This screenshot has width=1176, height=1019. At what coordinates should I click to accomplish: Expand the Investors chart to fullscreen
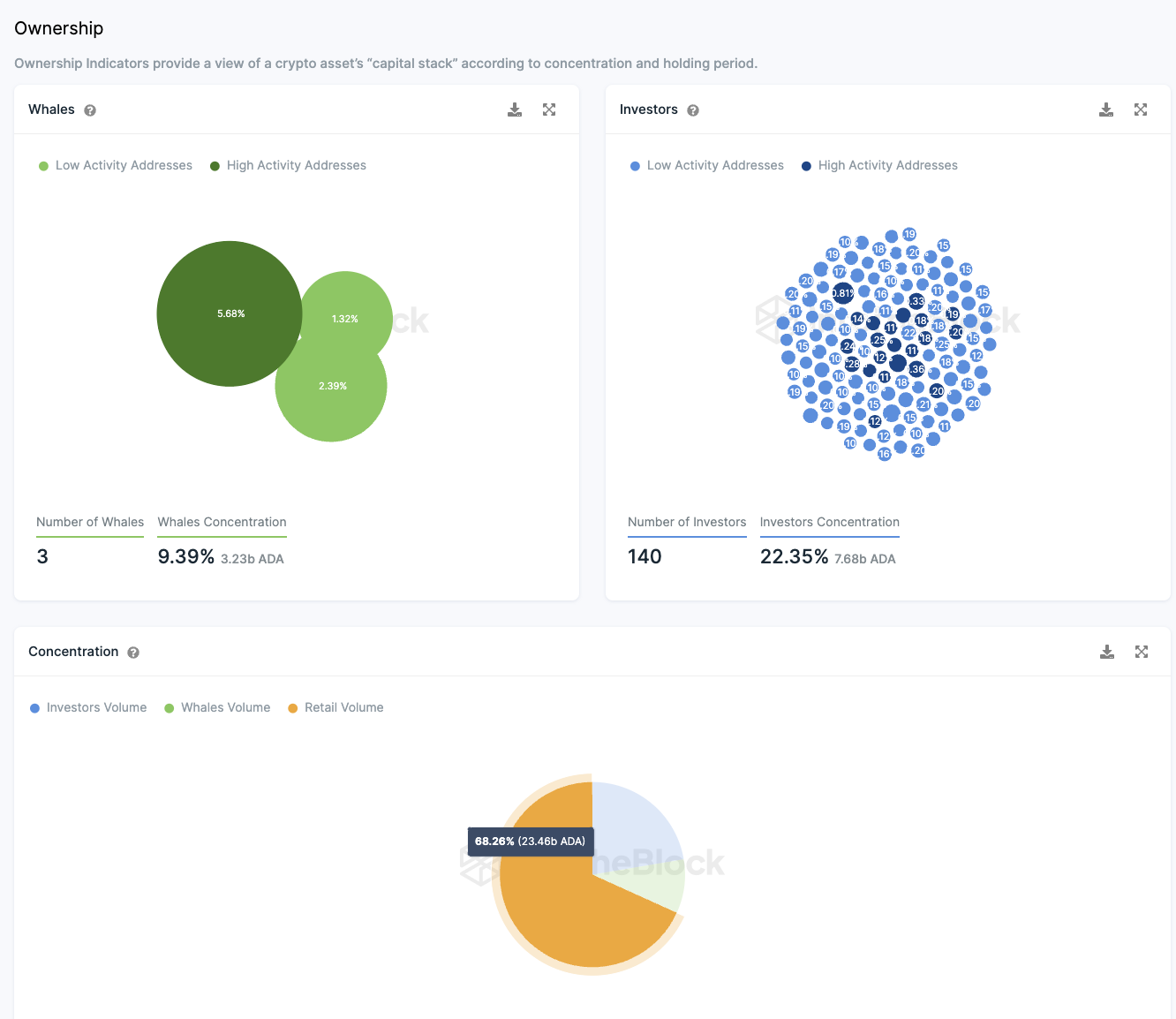[x=1141, y=109]
